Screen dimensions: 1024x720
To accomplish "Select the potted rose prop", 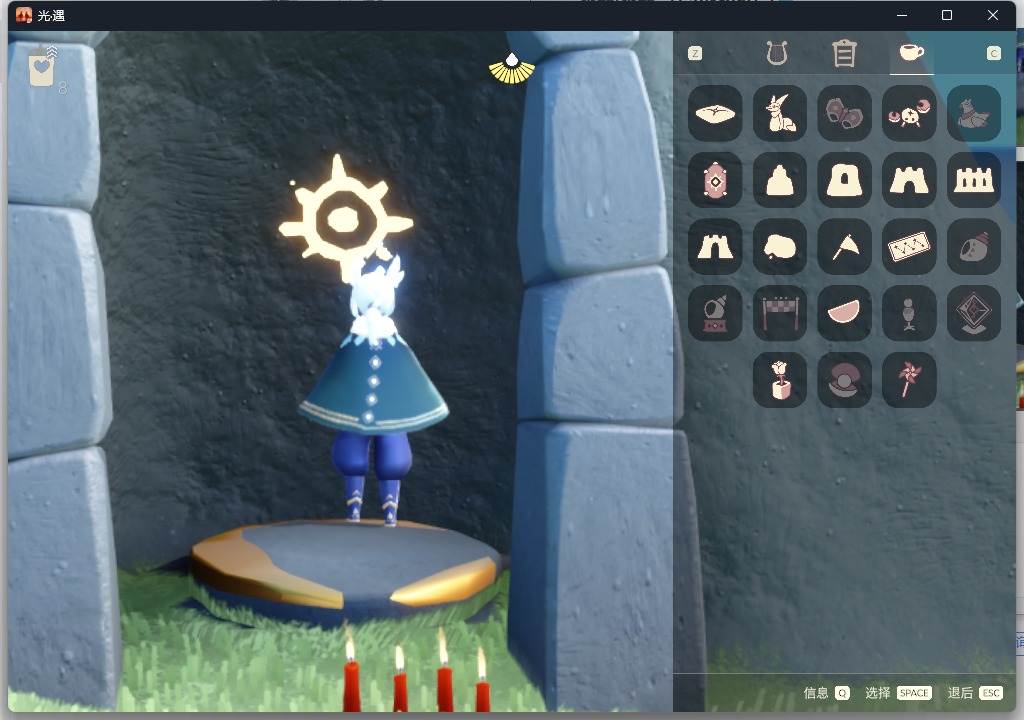I will 780,380.
